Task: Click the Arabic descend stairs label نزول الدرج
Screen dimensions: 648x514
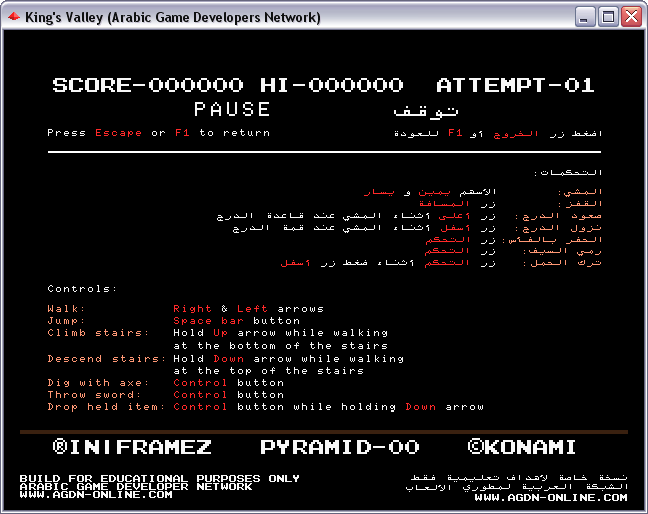Action: pyautogui.click(x=558, y=228)
